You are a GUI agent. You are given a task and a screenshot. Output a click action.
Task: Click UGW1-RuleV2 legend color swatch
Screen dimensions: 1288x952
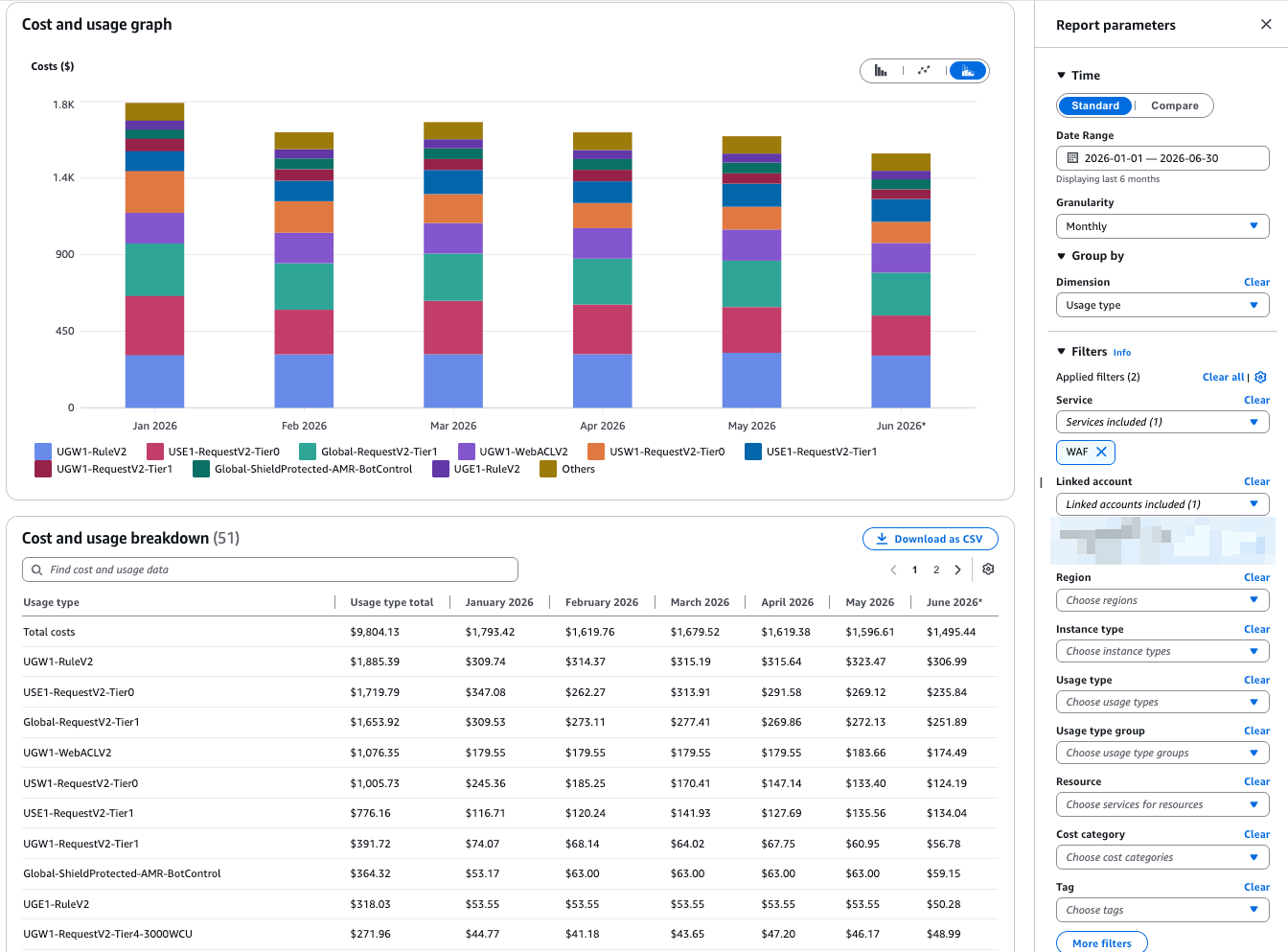(42, 452)
